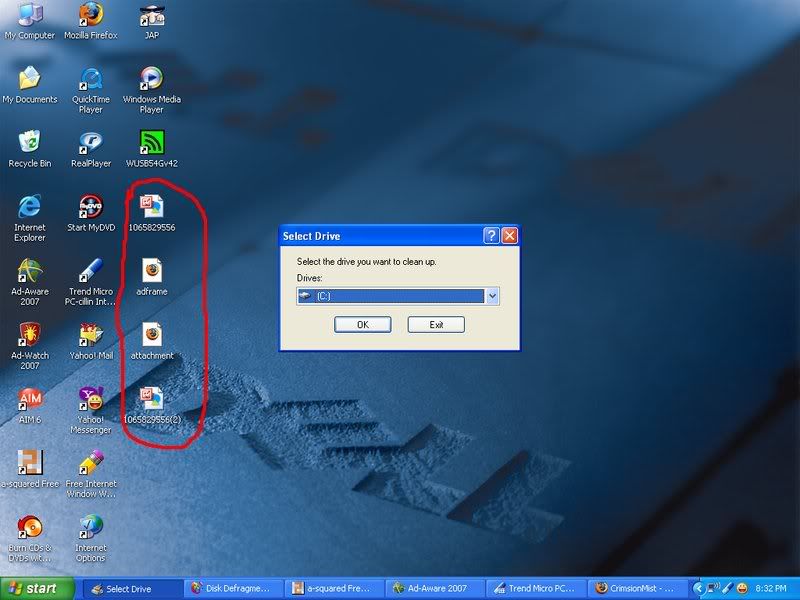Select the My Documents desktop icon
Viewport: 800px width, 600px height.
click(30, 85)
